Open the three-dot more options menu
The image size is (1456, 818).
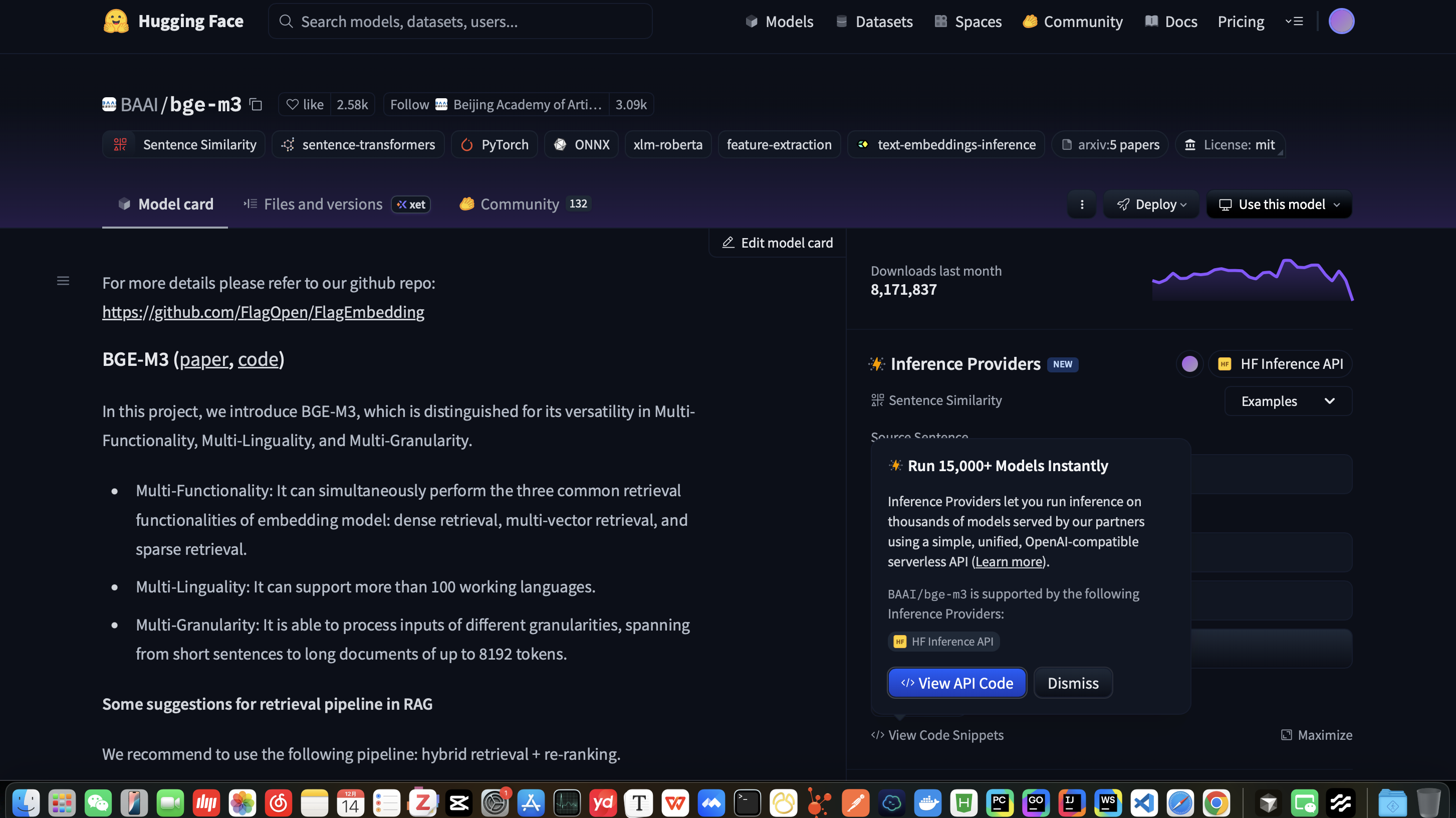[1082, 204]
